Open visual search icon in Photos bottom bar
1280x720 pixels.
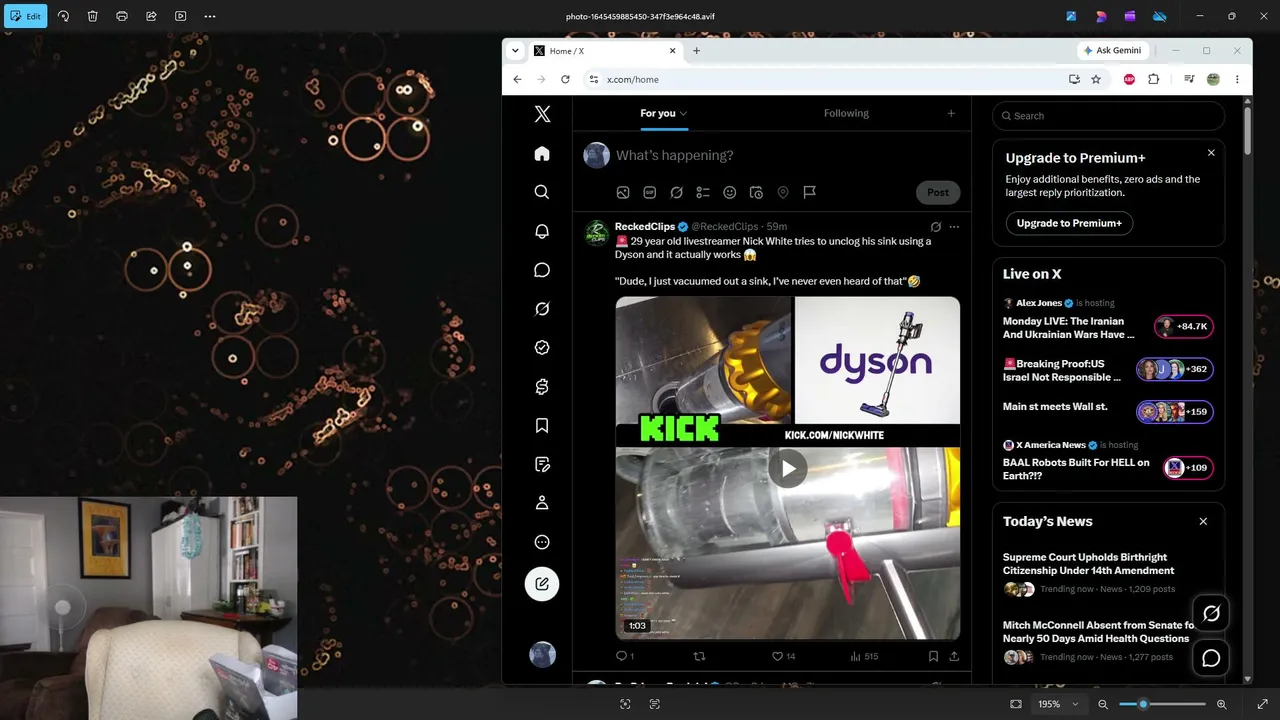(x=625, y=704)
